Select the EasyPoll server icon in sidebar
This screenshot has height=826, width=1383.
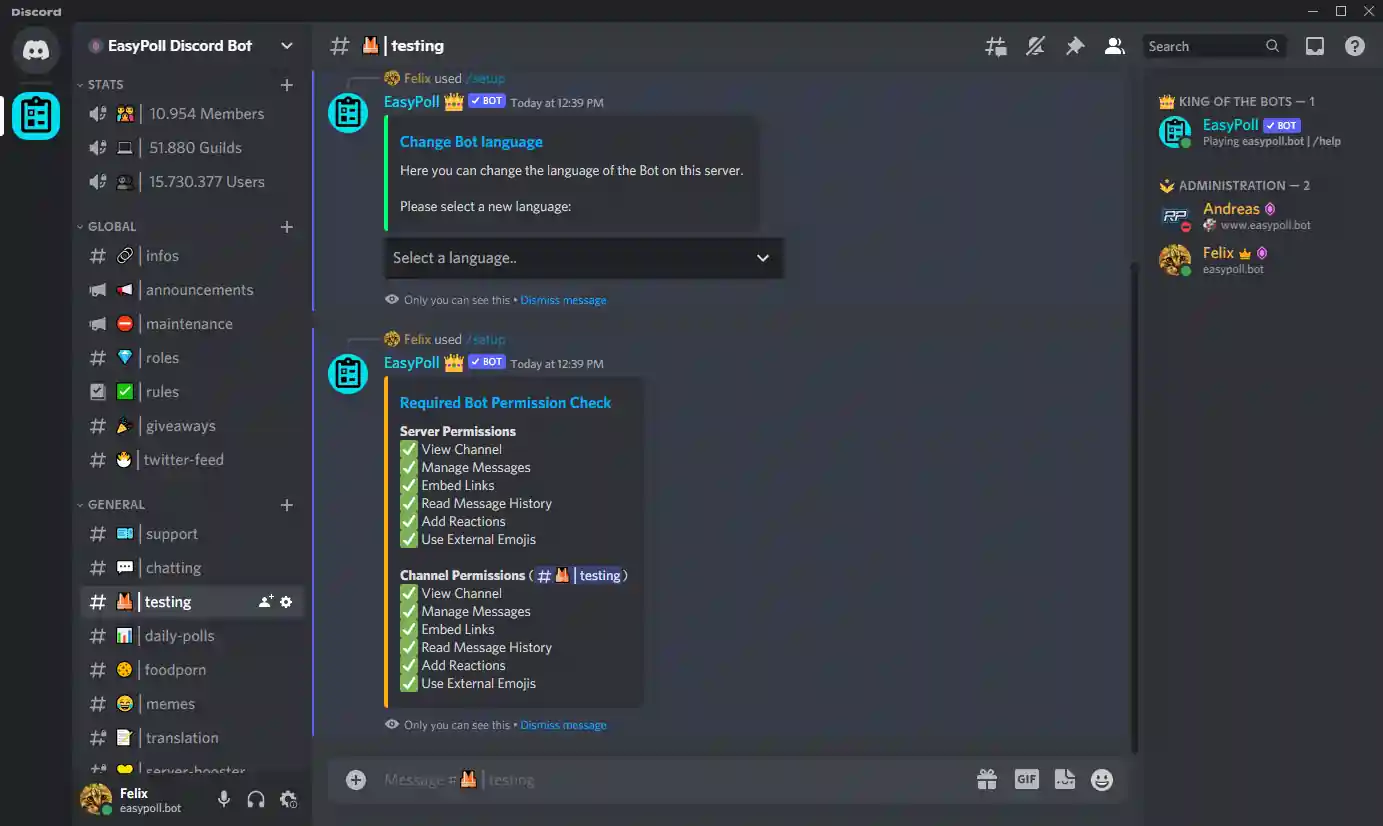click(36, 116)
